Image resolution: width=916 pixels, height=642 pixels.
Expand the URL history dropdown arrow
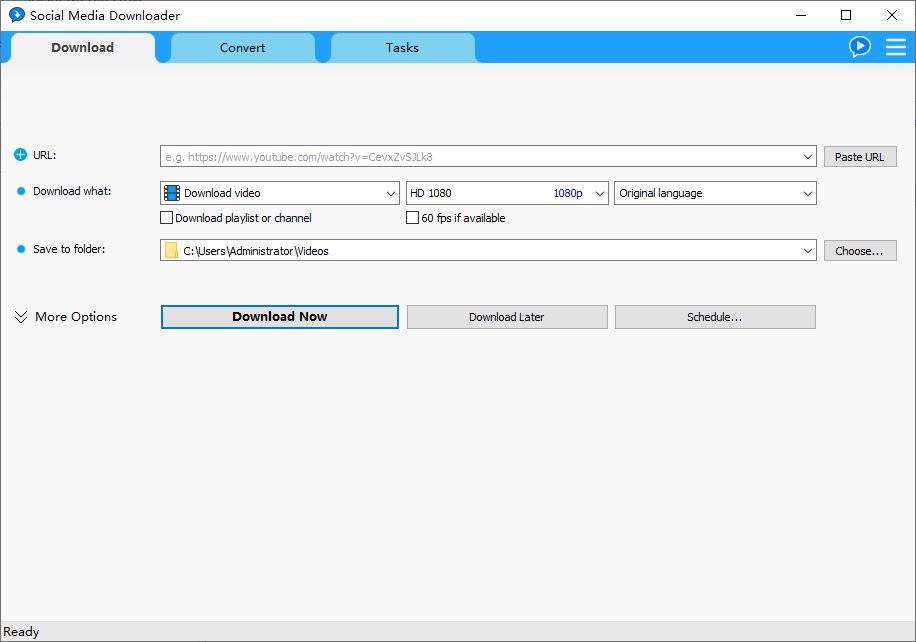pos(807,157)
